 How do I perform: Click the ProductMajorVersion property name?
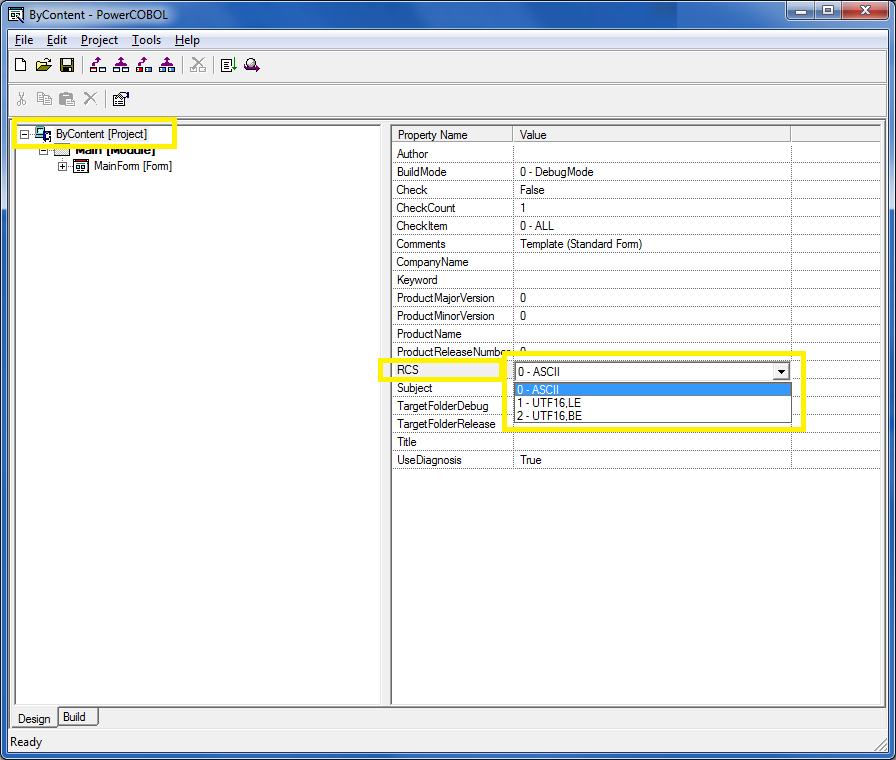[446, 298]
